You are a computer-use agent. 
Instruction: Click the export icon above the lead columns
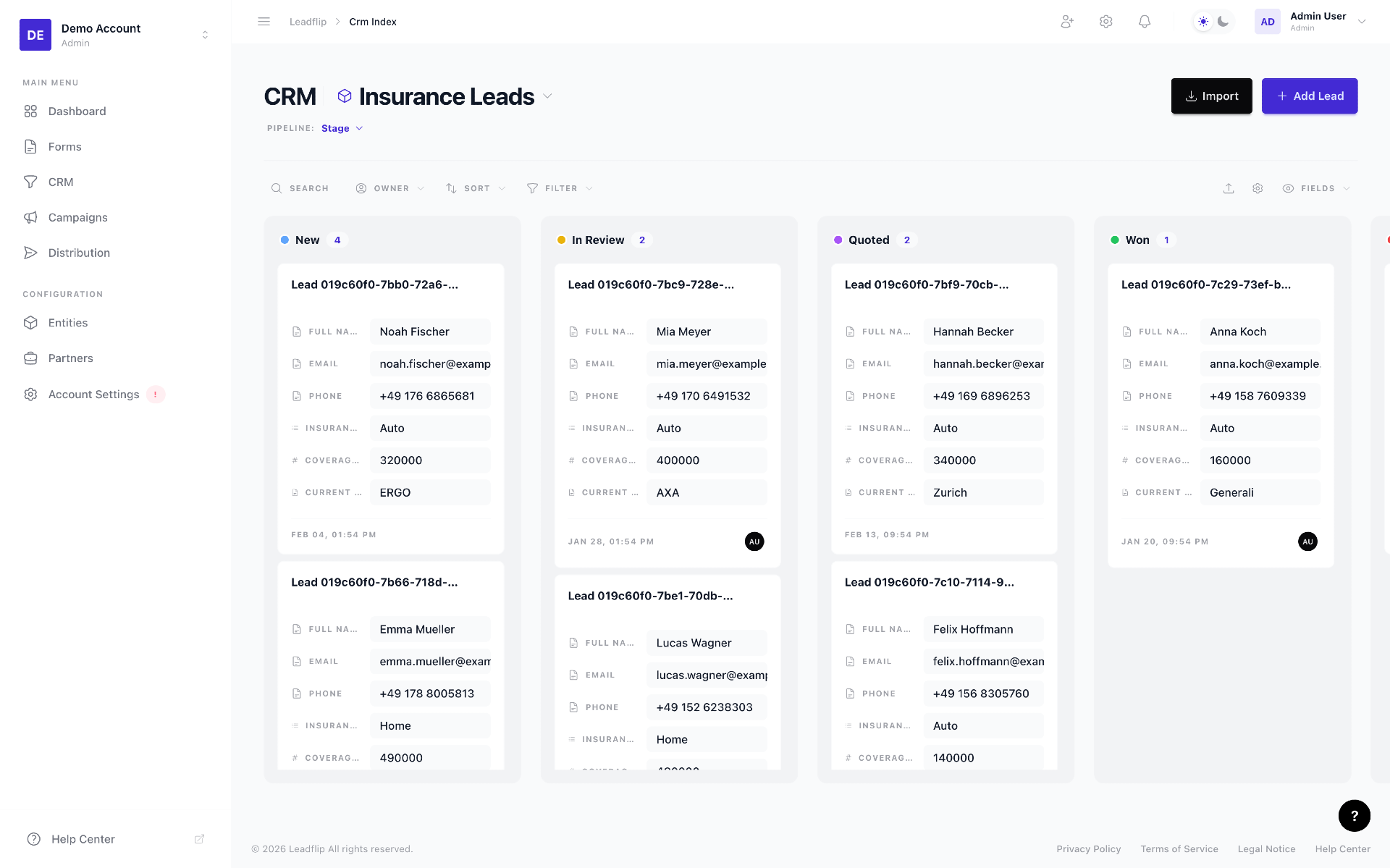point(1229,188)
